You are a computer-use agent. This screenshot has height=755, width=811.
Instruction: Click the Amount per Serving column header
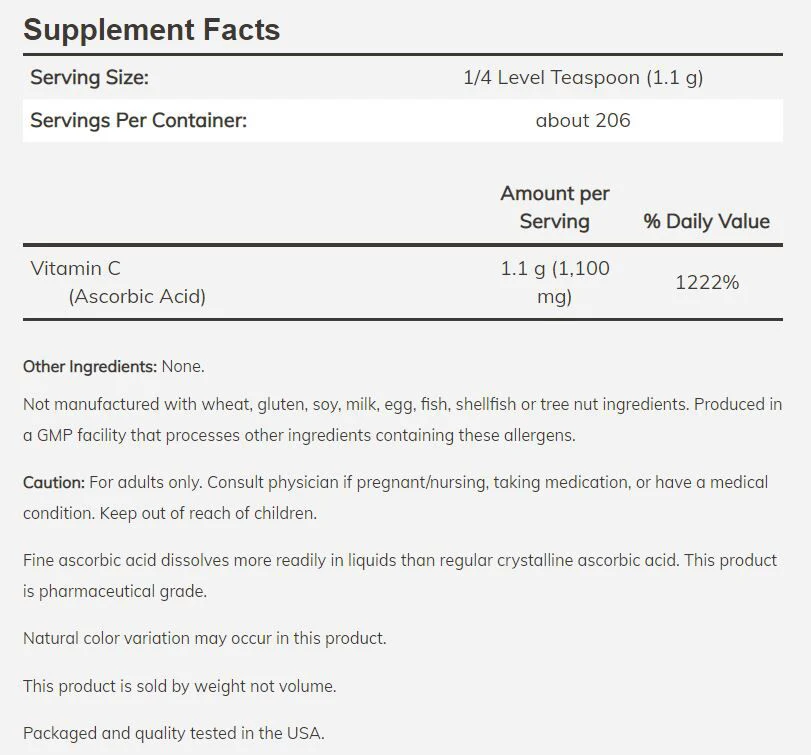click(x=554, y=207)
